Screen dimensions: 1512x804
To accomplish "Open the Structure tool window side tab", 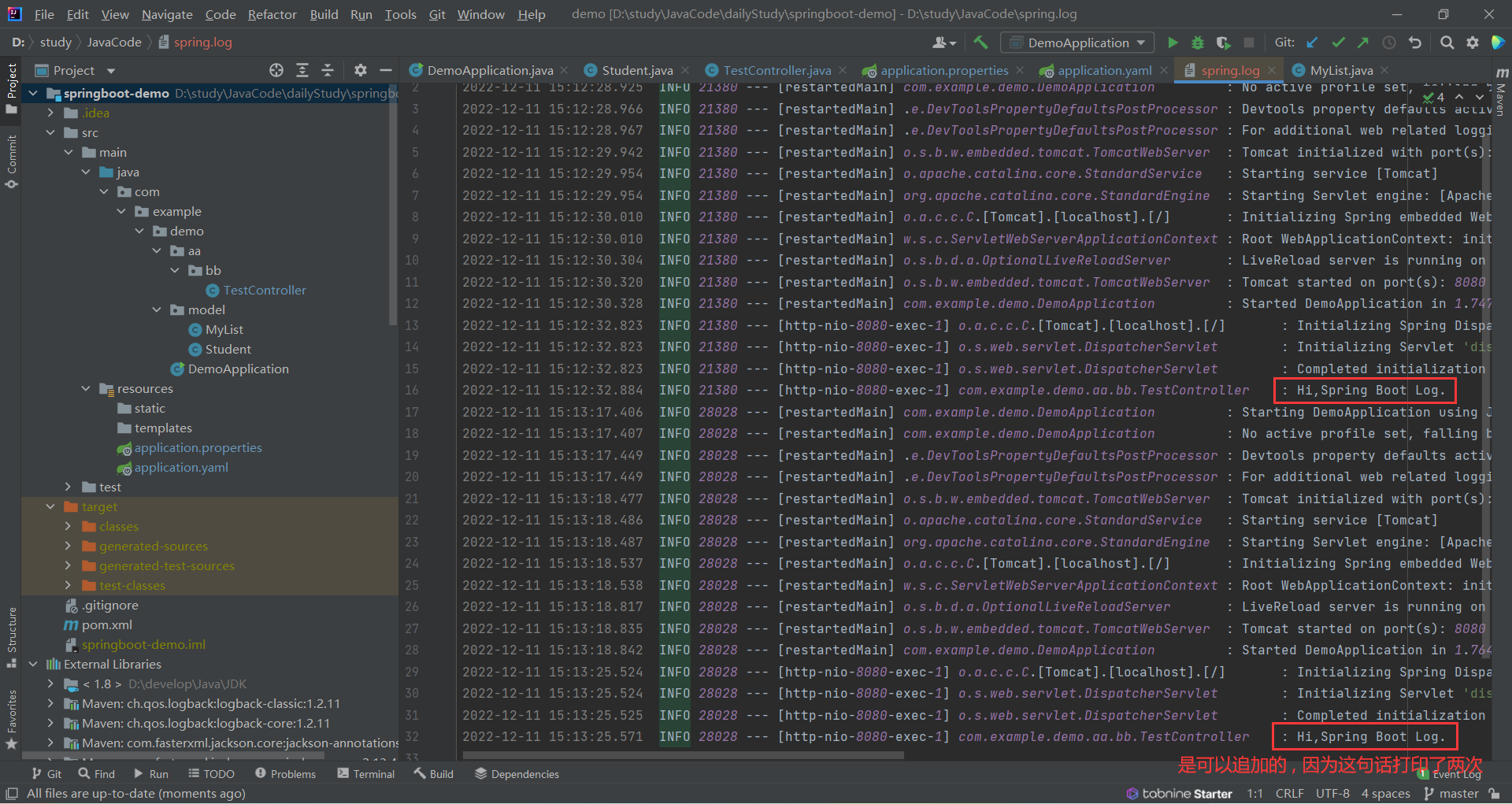I will tap(11, 636).
